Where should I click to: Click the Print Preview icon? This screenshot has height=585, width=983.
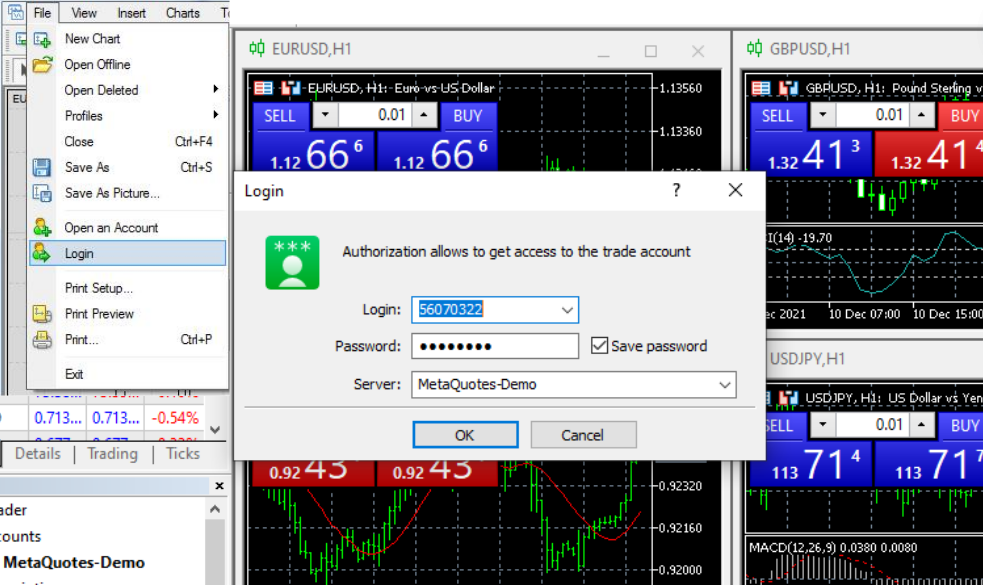click(x=42, y=314)
